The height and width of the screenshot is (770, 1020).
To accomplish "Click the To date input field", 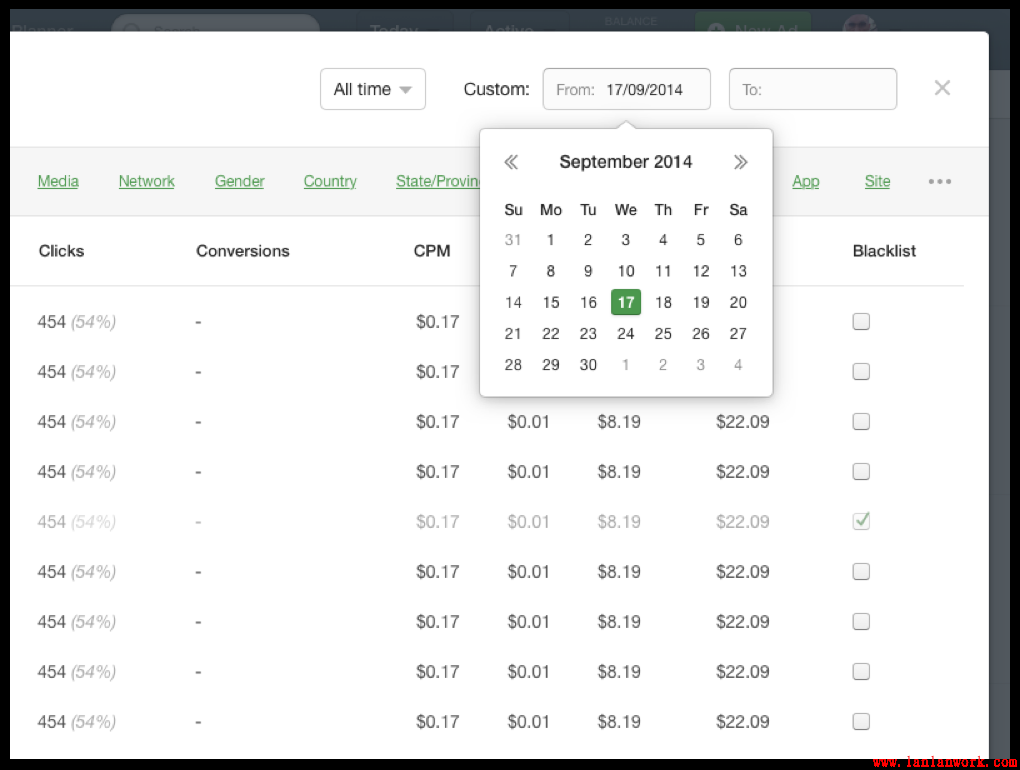I will pos(813,89).
